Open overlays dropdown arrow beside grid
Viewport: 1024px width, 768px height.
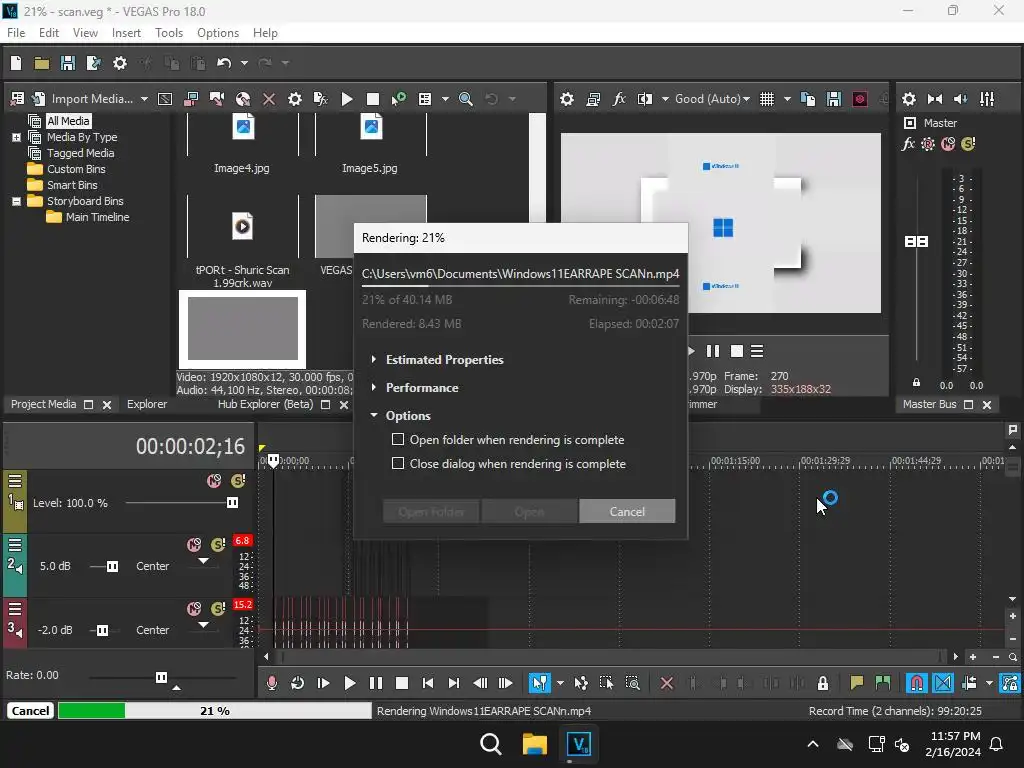[787, 99]
